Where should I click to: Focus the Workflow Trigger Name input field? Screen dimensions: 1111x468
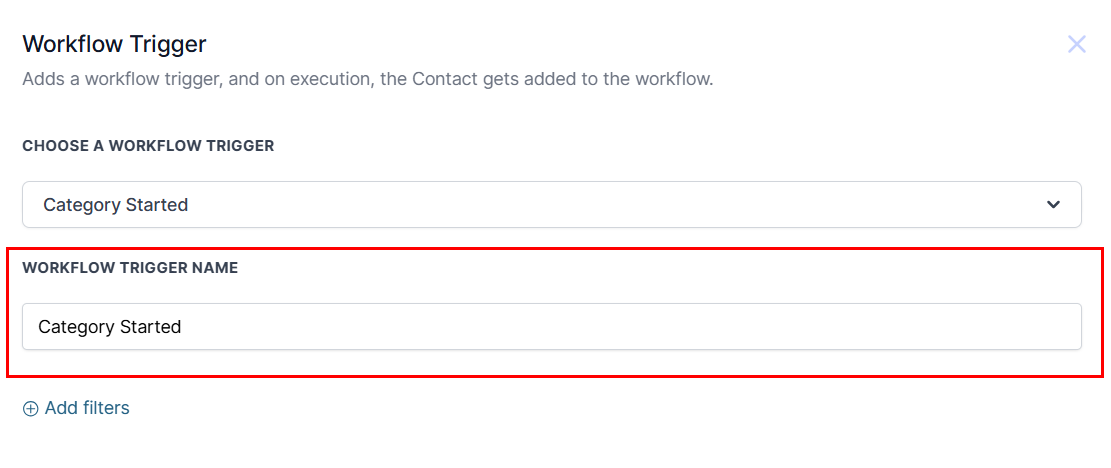tap(551, 326)
